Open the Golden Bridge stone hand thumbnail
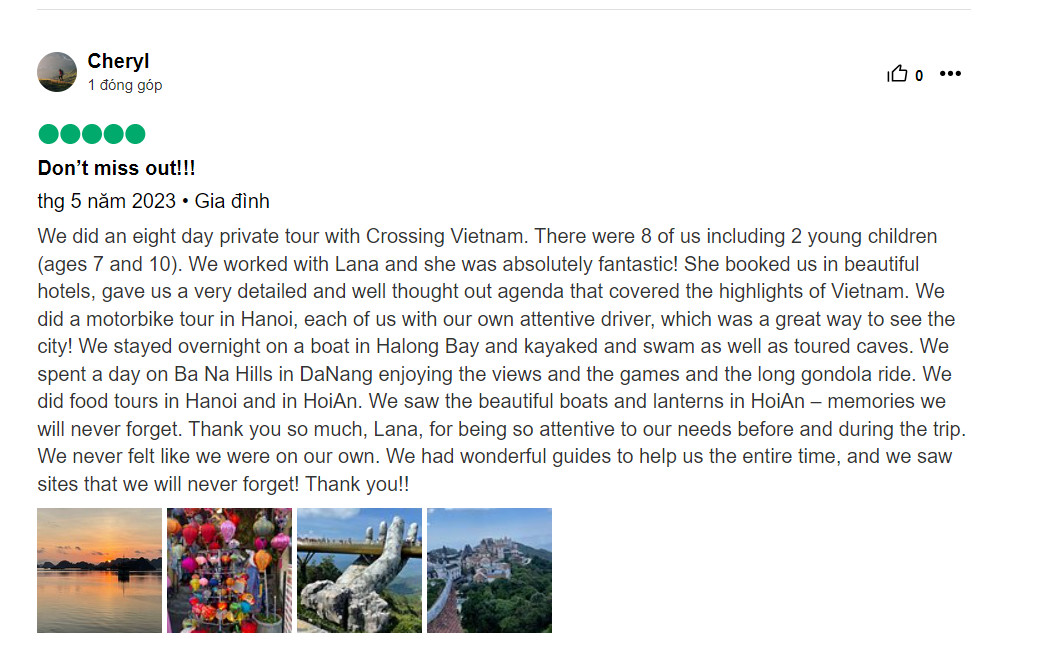The height and width of the screenshot is (667, 1041). point(359,570)
